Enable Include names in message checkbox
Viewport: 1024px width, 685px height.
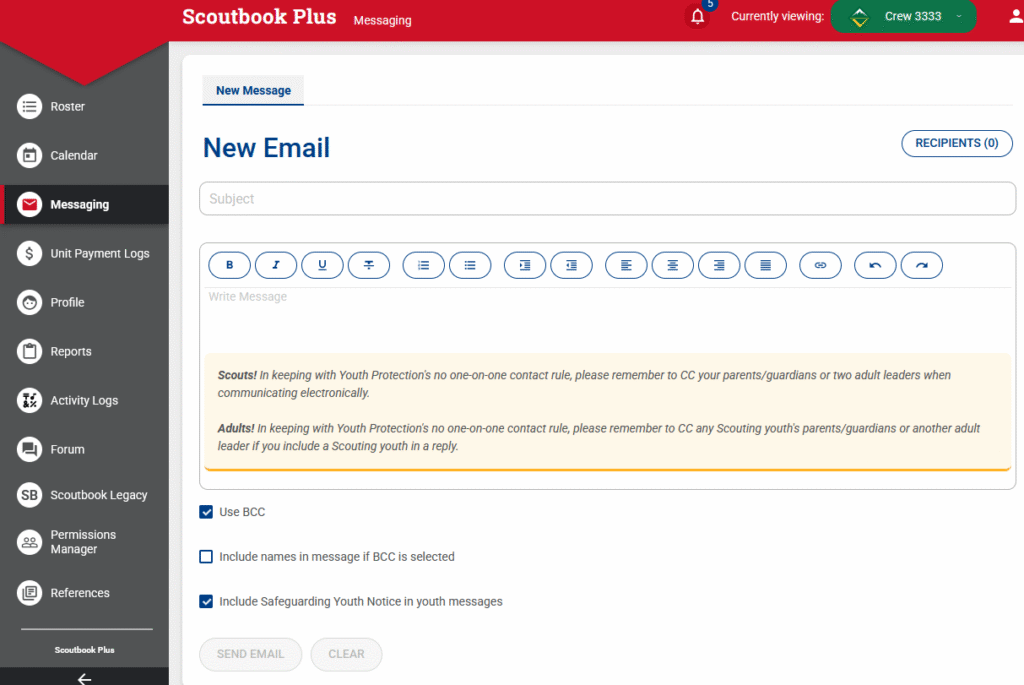point(206,557)
